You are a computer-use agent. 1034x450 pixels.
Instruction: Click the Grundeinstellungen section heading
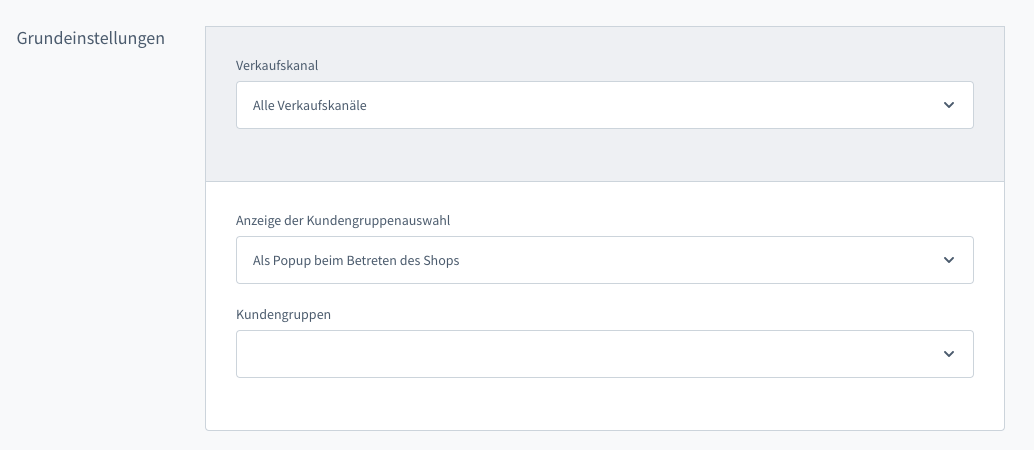pos(91,39)
